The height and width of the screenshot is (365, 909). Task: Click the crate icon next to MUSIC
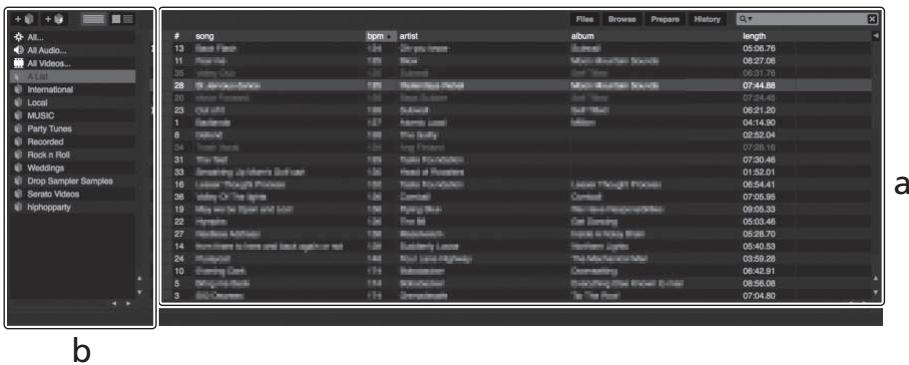18,116
